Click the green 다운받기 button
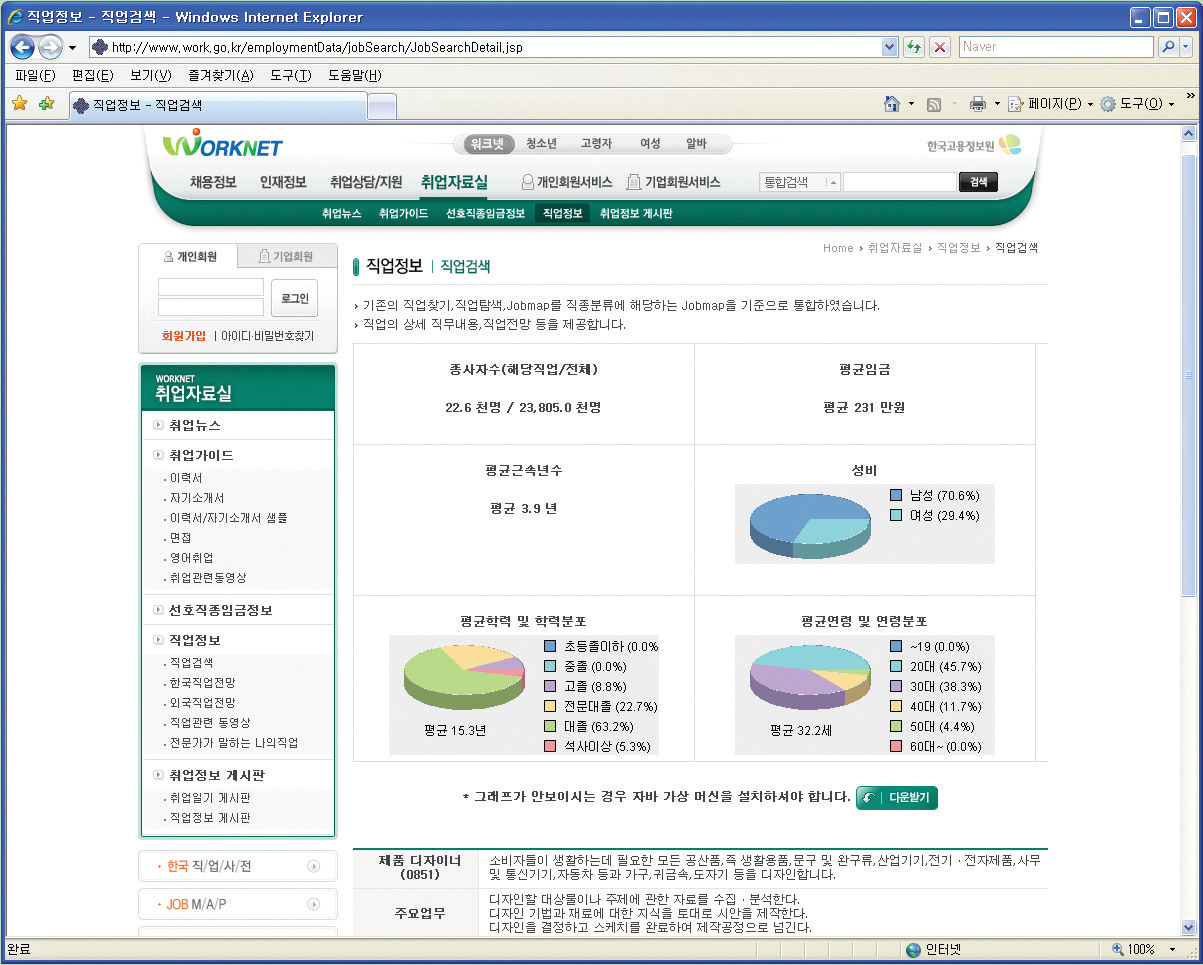This screenshot has width=1203, height=965. point(897,798)
